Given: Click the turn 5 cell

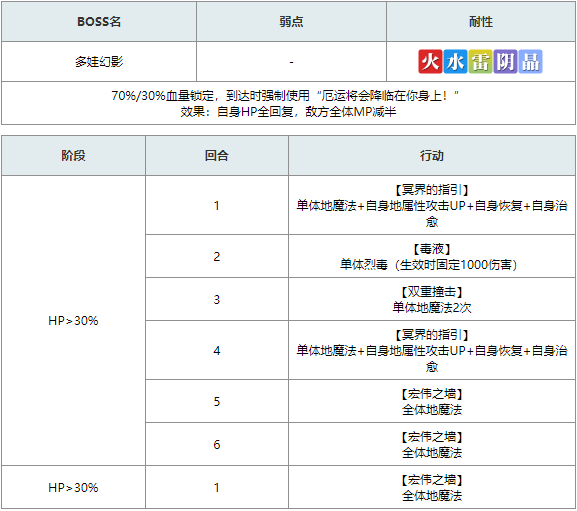Looking at the screenshot, I should (217, 401).
